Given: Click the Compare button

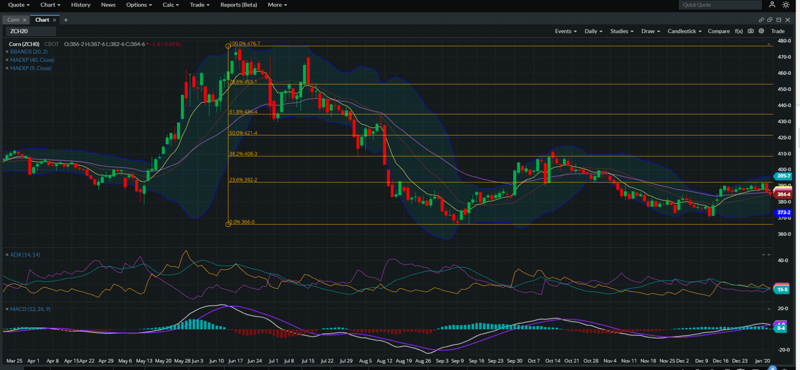Looking at the screenshot, I should (719, 31).
